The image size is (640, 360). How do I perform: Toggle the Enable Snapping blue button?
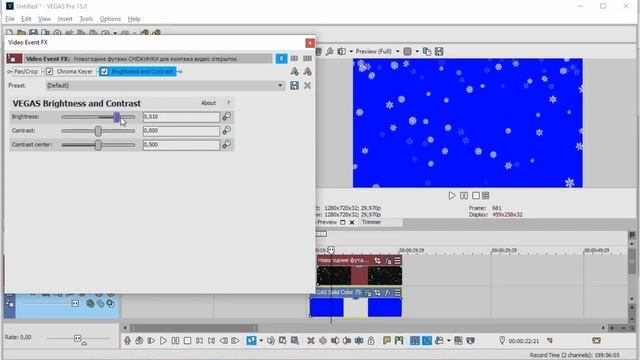coord(415,340)
